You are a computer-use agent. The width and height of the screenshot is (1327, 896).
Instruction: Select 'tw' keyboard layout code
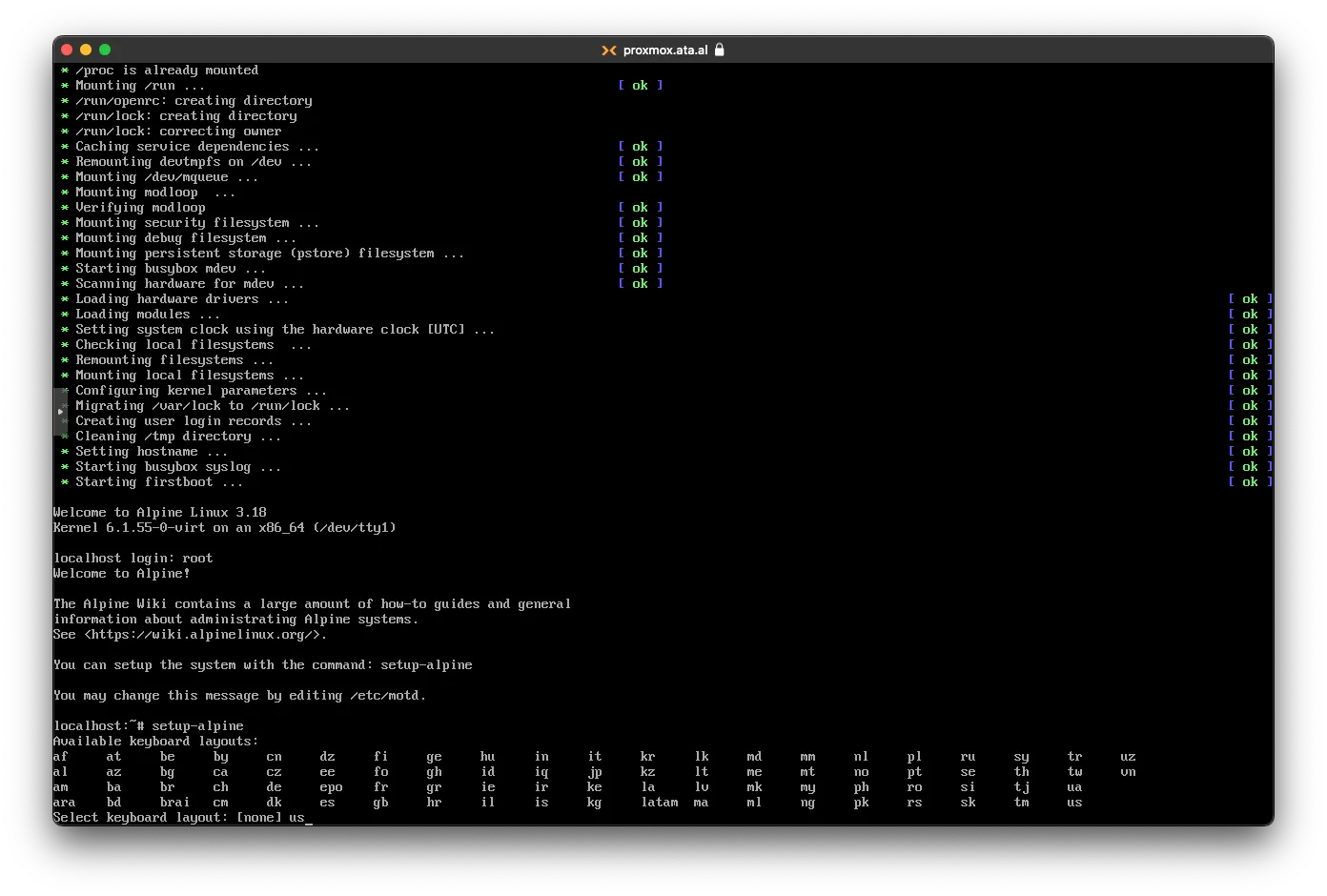tap(1075, 772)
